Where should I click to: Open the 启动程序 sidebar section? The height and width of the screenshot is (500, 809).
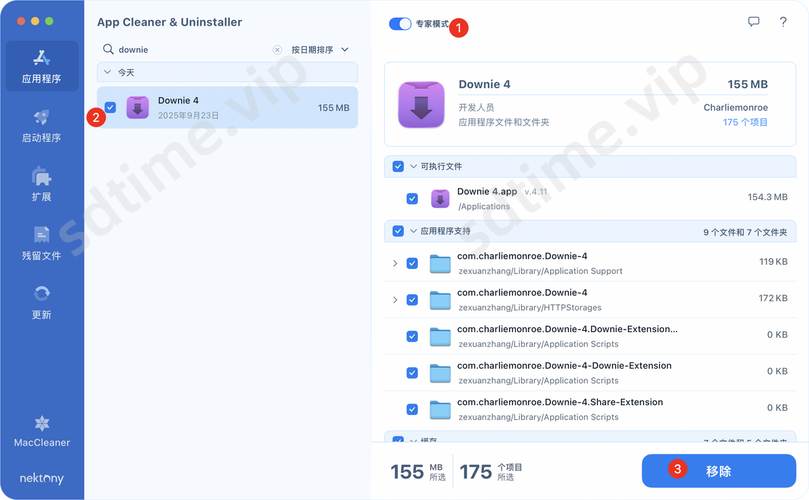click(x=42, y=125)
